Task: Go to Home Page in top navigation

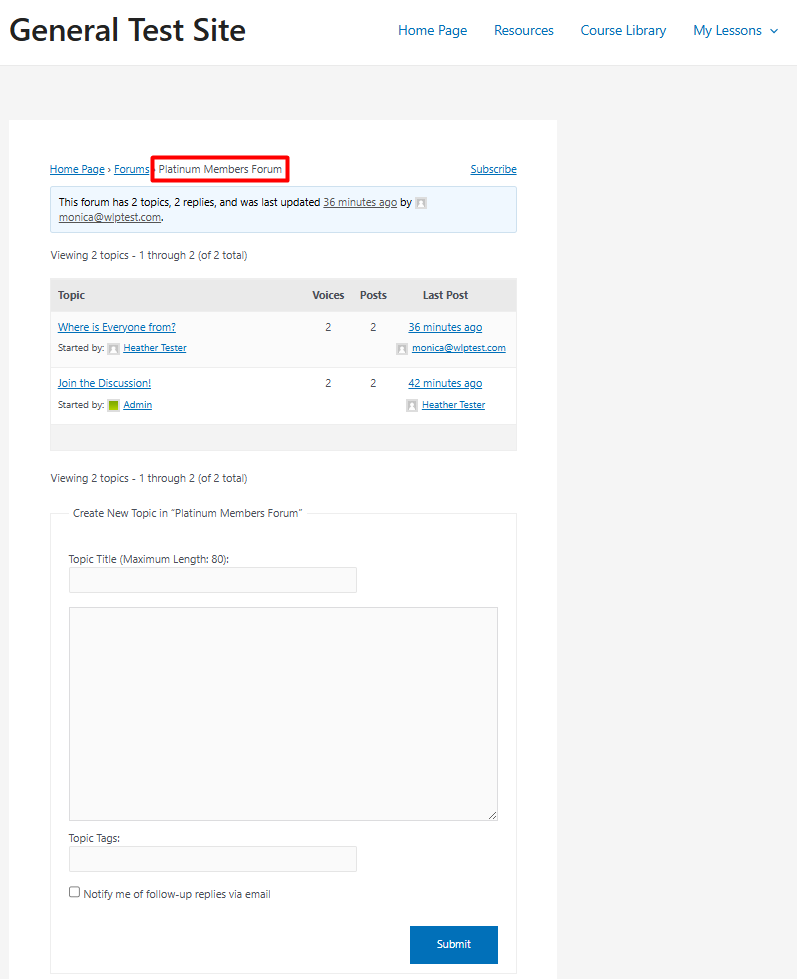Action: tap(433, 31)
